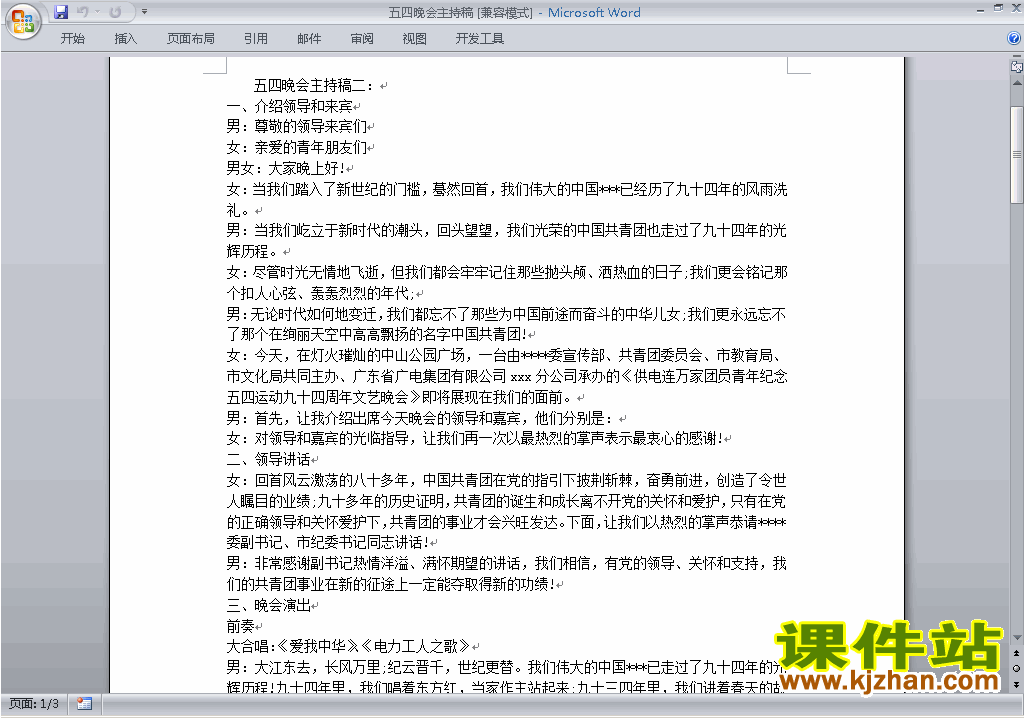Click the heading 二、领导讲话
Viewport: 1024px width, 718px height.
(x=268, y=459)
